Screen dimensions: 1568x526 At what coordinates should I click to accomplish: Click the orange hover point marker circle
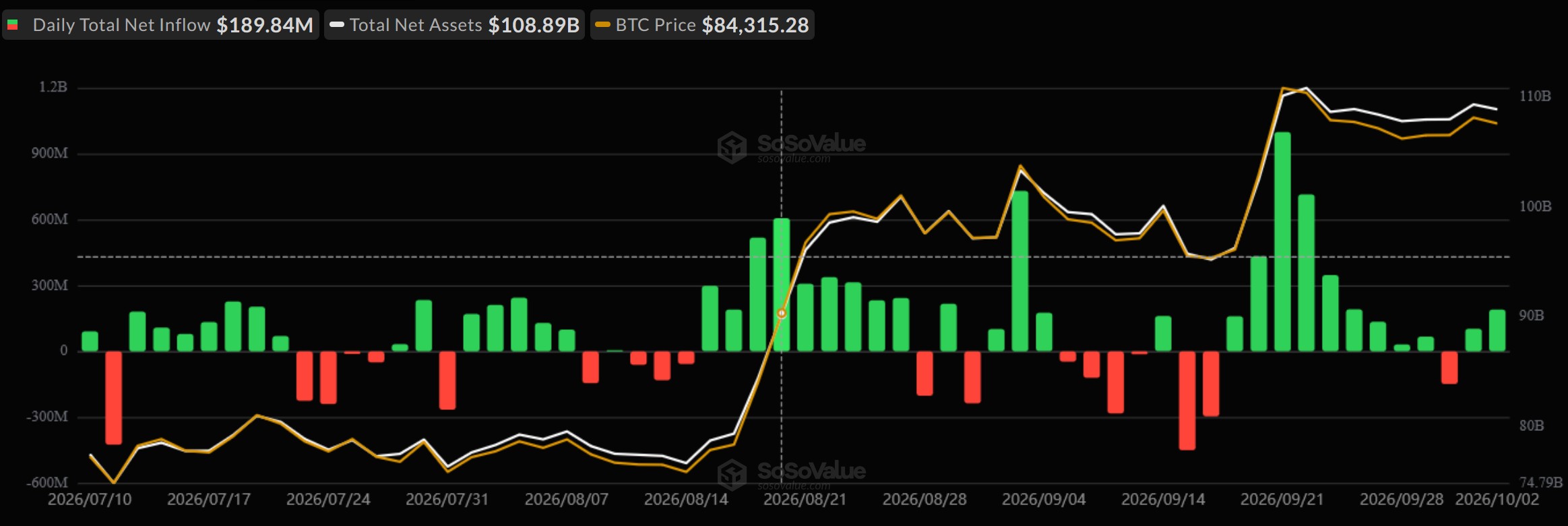coord(782,314)
